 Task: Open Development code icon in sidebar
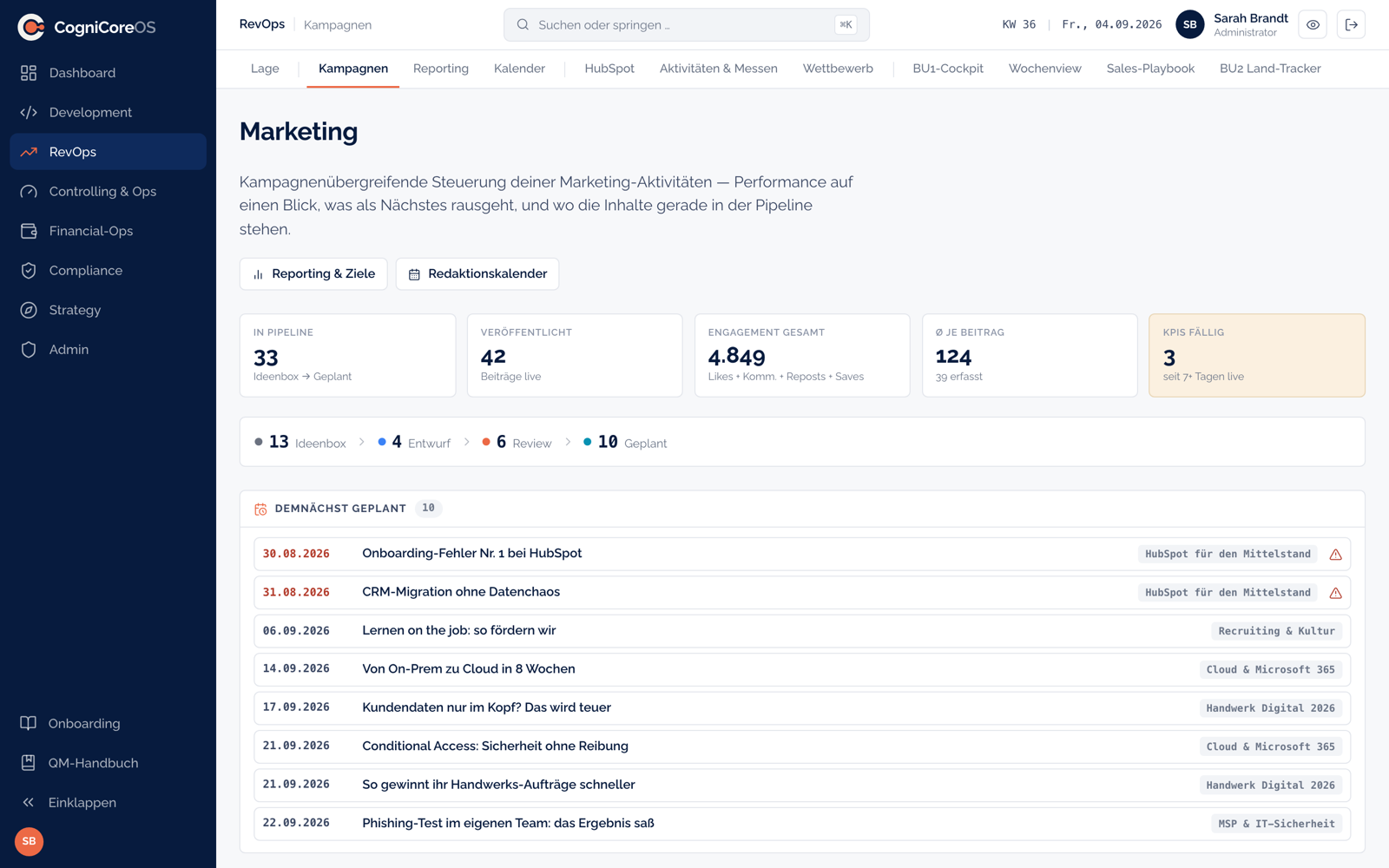[29, 112]
